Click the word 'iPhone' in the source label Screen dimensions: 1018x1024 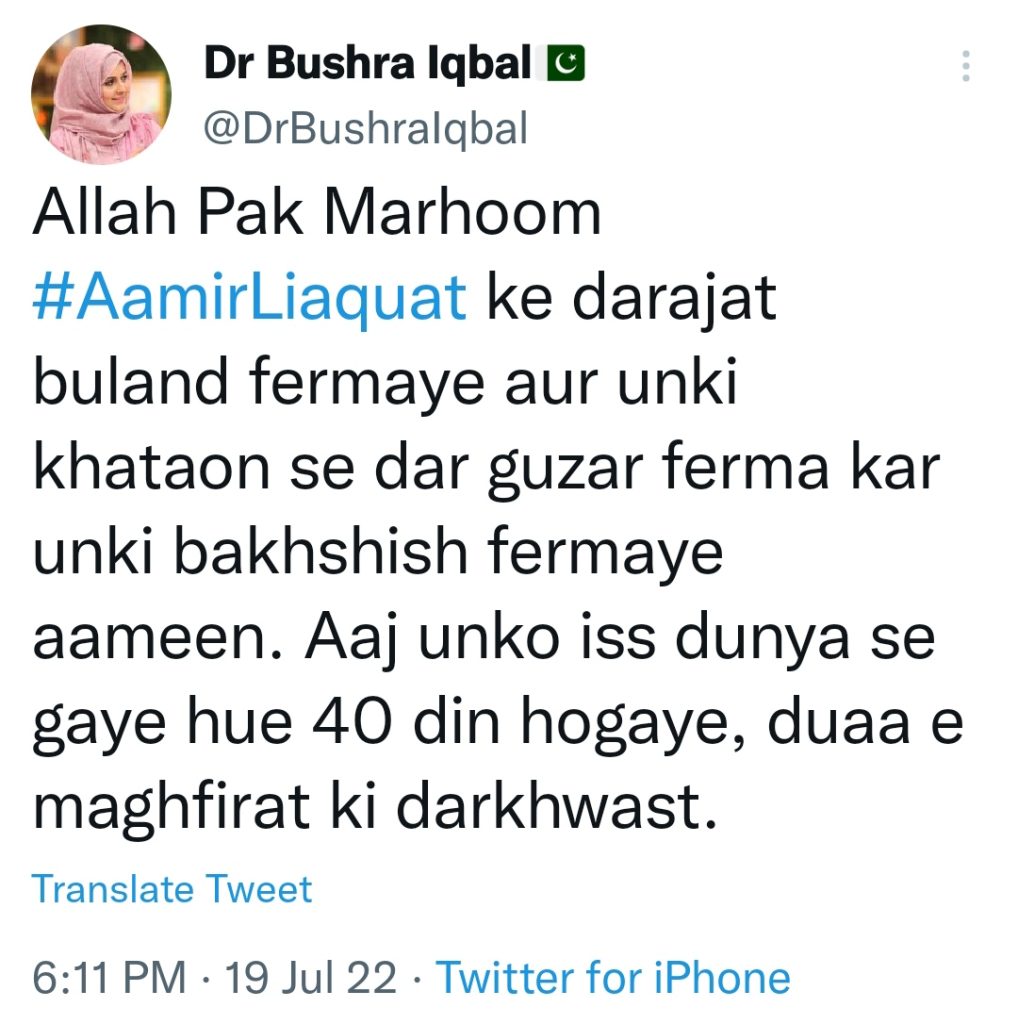point(722,978)
